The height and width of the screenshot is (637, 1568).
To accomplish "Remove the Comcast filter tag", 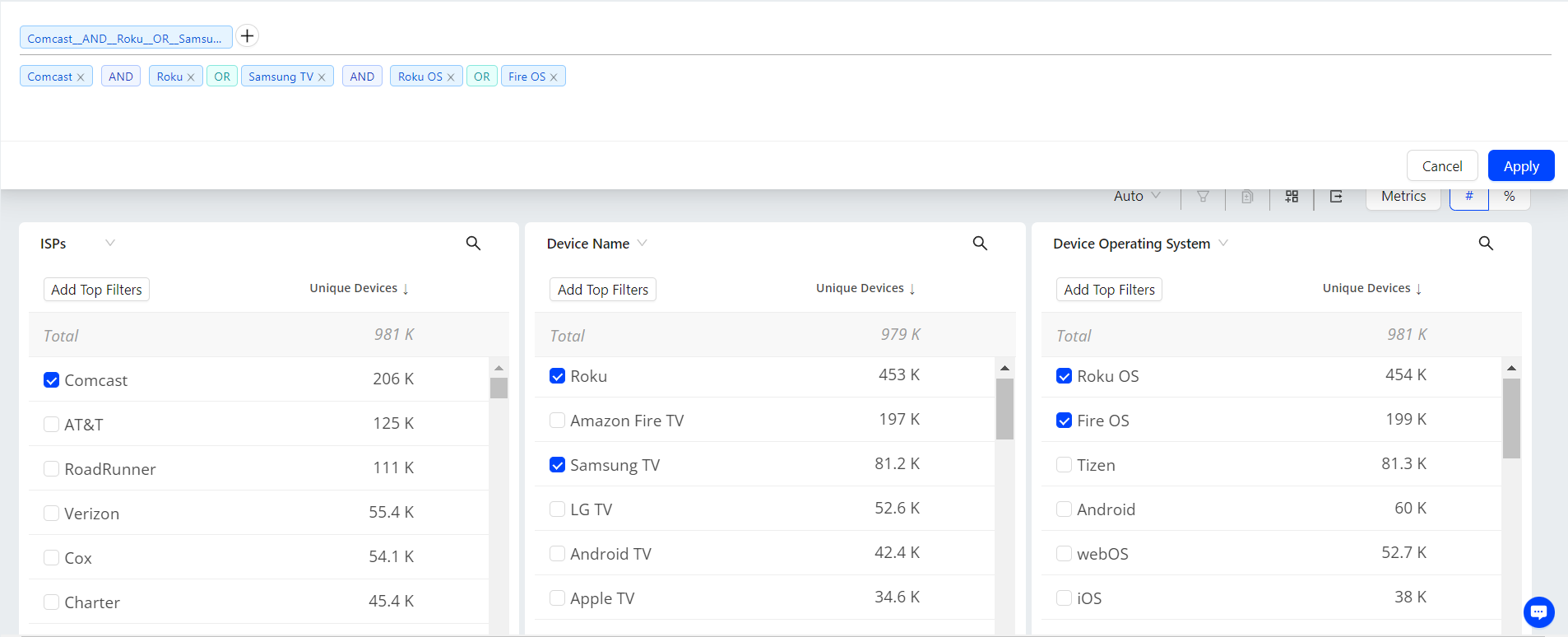I will point(81,77).
